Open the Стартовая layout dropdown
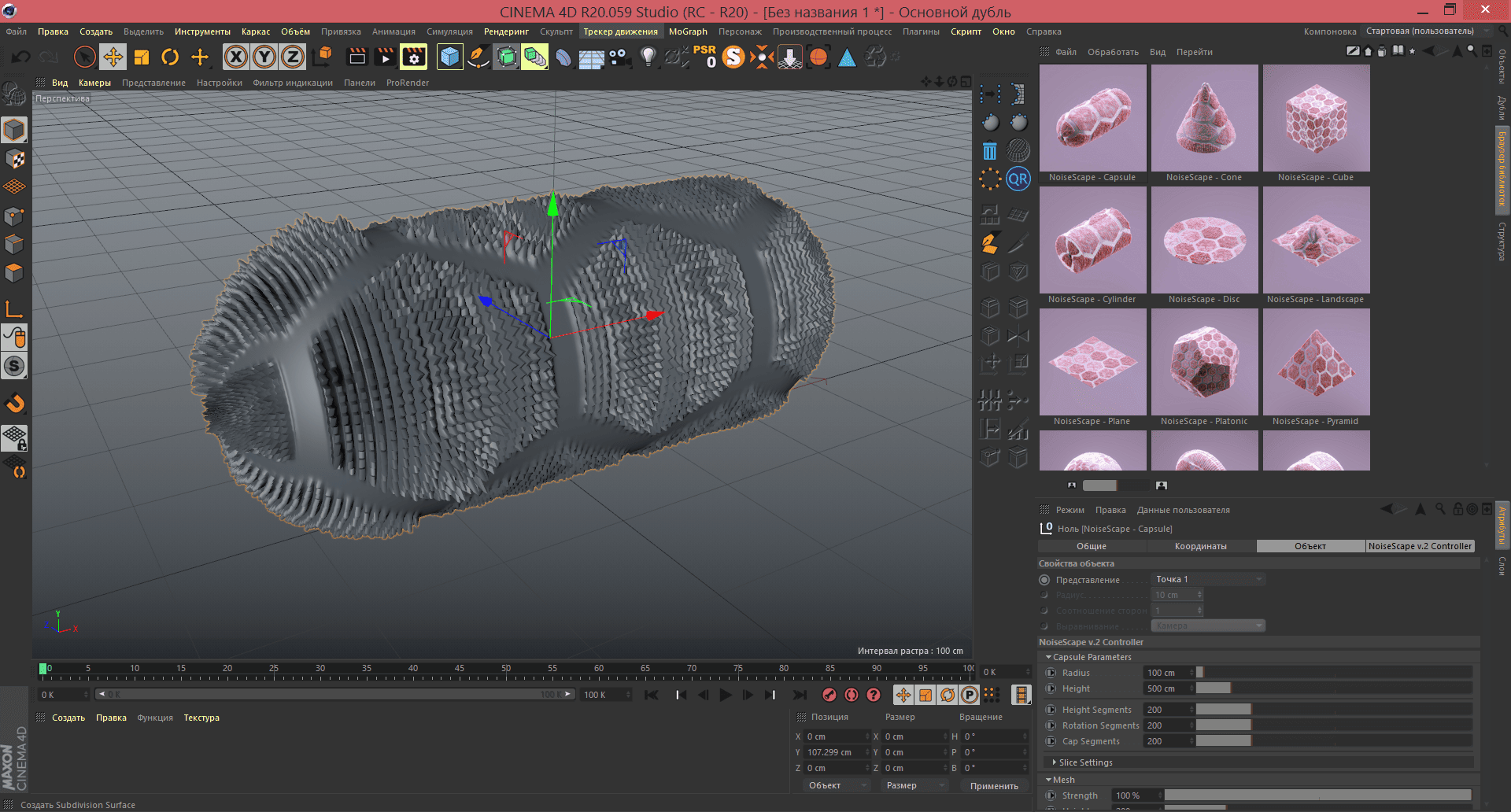This screenshot has height=812, width=1511. point(1427,31)
